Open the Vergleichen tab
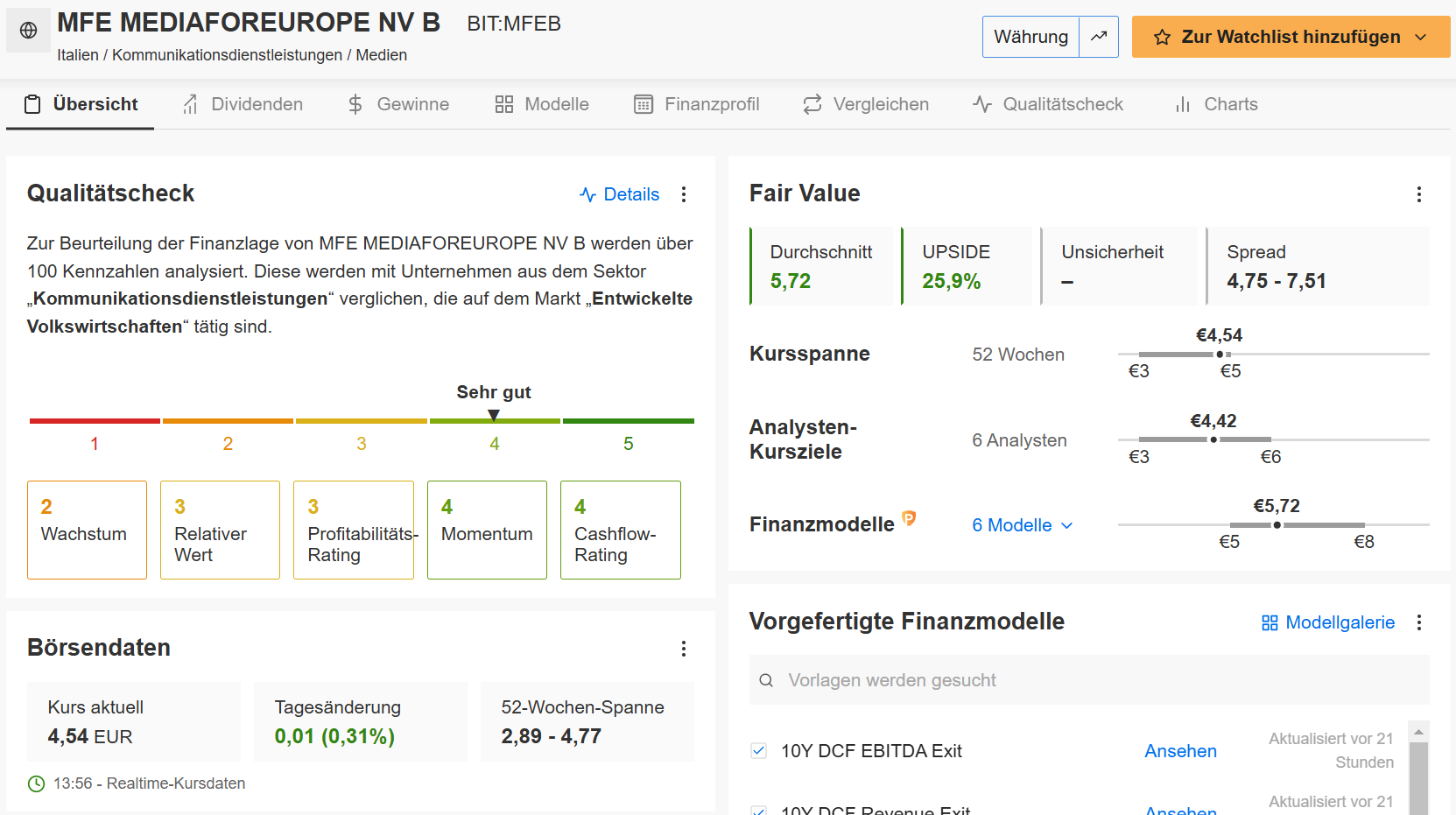This screenshot has width=1456, height=815. point(866,104)
